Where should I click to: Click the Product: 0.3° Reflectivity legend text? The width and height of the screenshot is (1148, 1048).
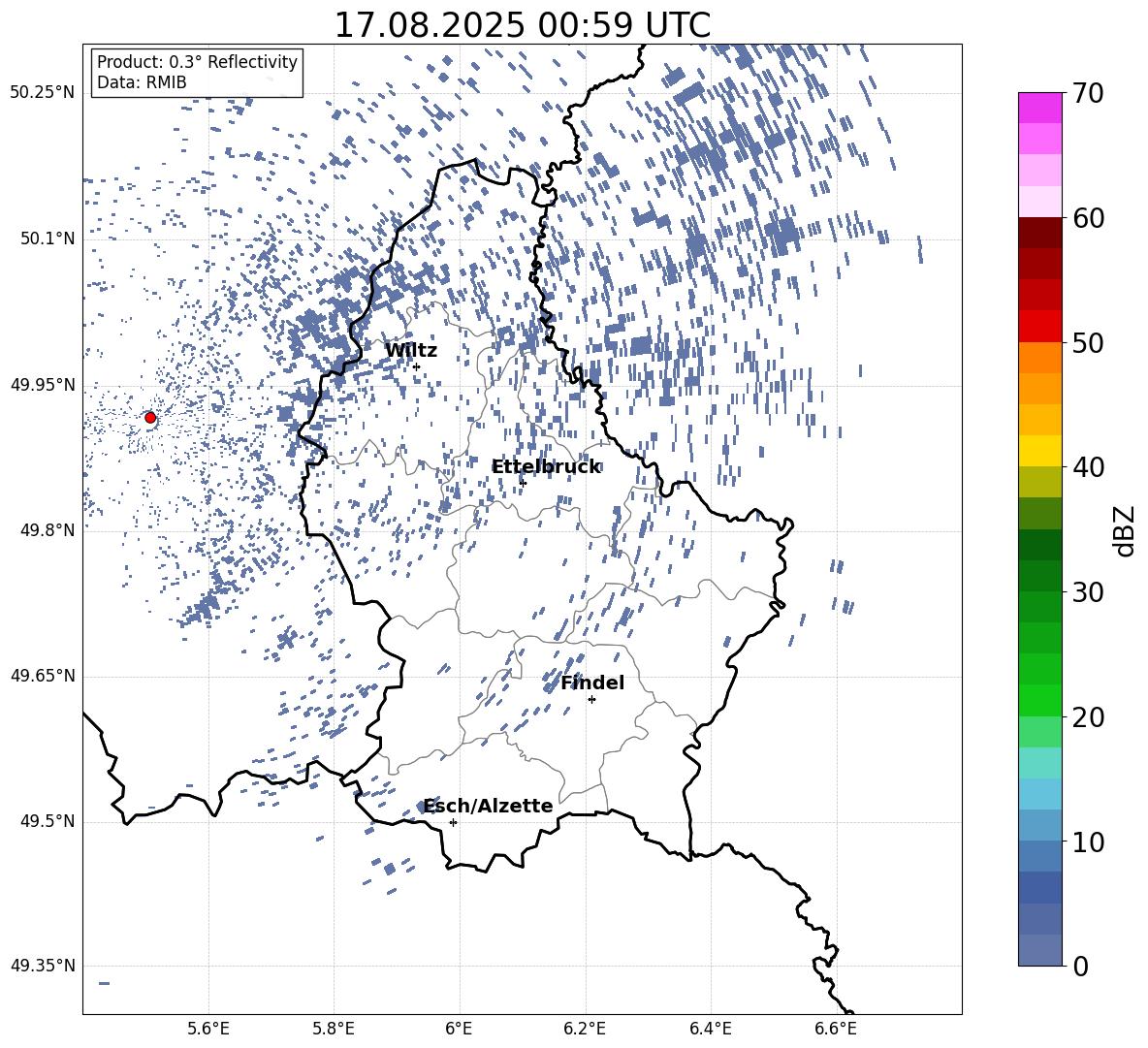tap(197, 62)
